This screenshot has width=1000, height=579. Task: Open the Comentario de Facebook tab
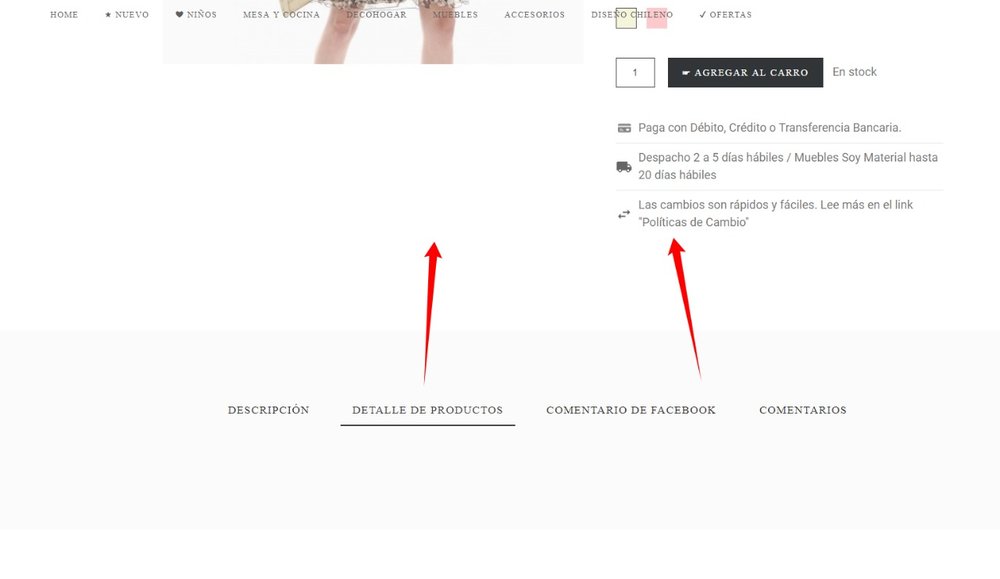pyautogui.click(x=631, y=410)
